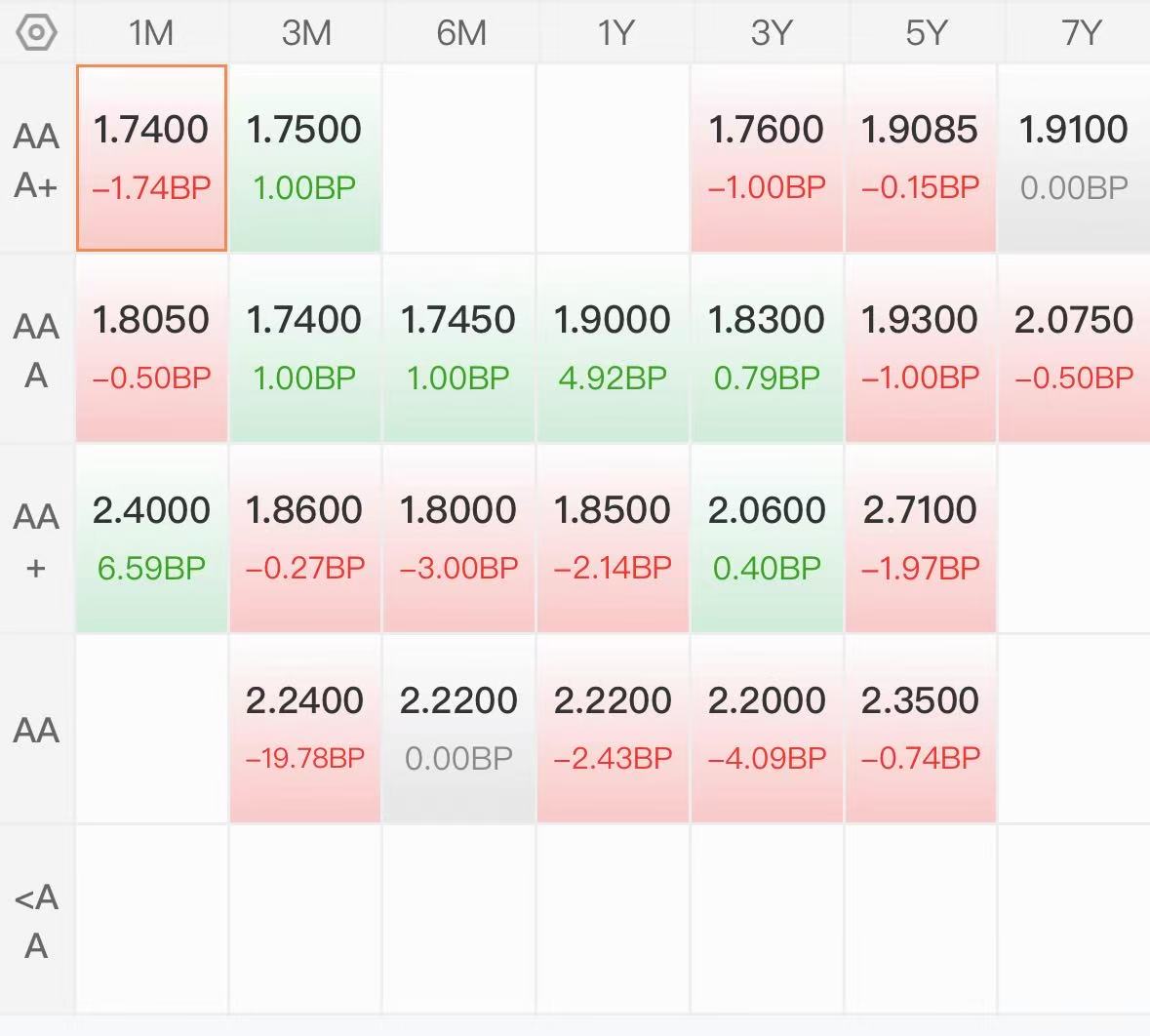Open AAA+ 3M cell showing 1.7500
The image size is (1150, 1036).
click(305, 158)
